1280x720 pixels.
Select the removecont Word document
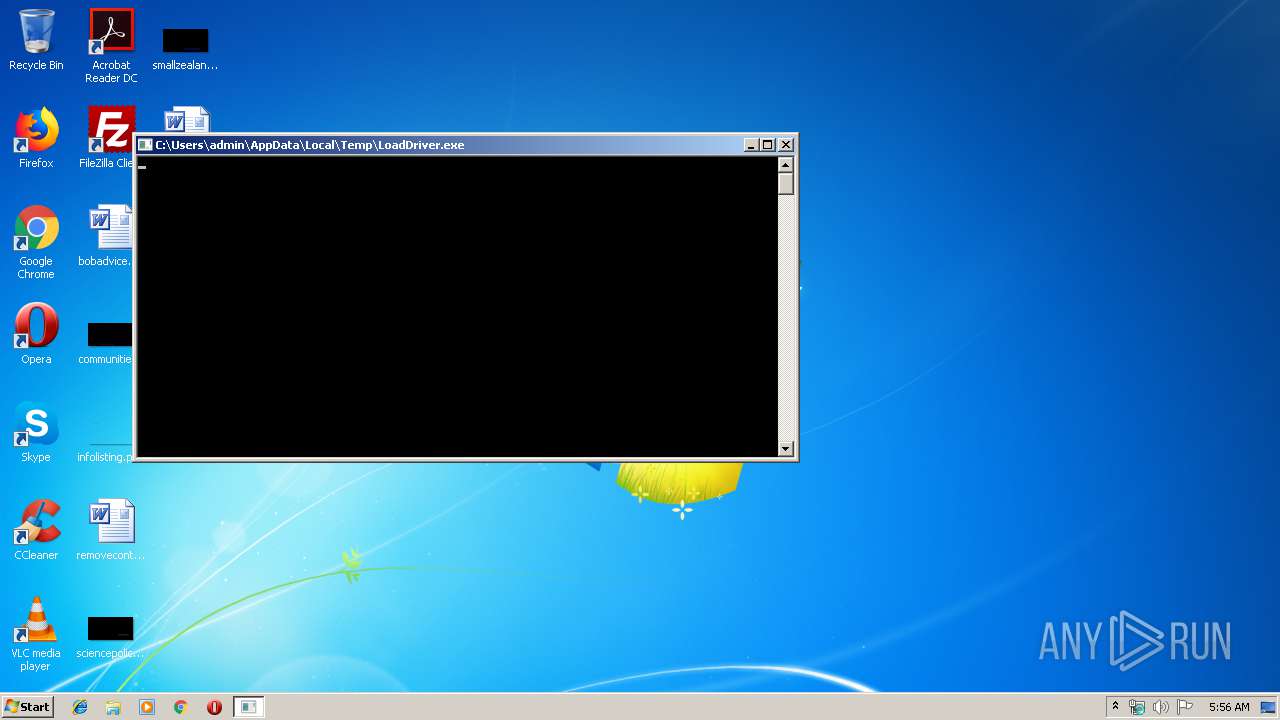110,530
